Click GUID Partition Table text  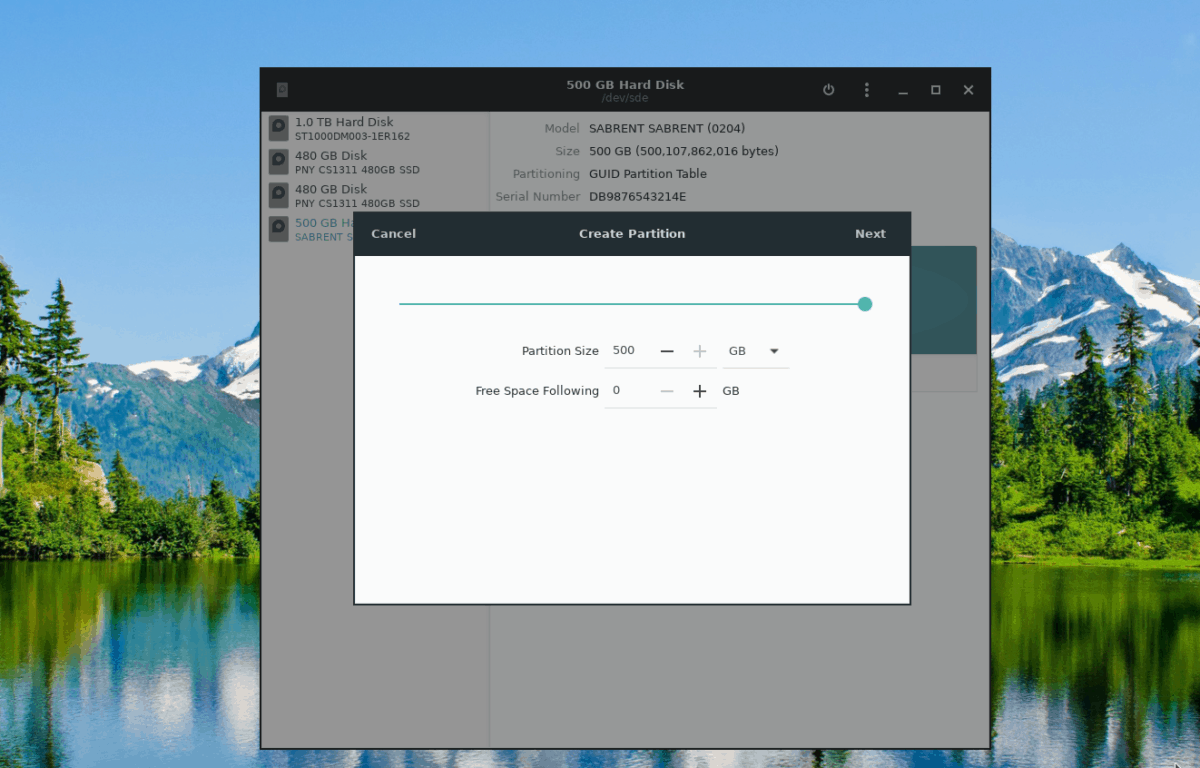click(x=648, y=174)
